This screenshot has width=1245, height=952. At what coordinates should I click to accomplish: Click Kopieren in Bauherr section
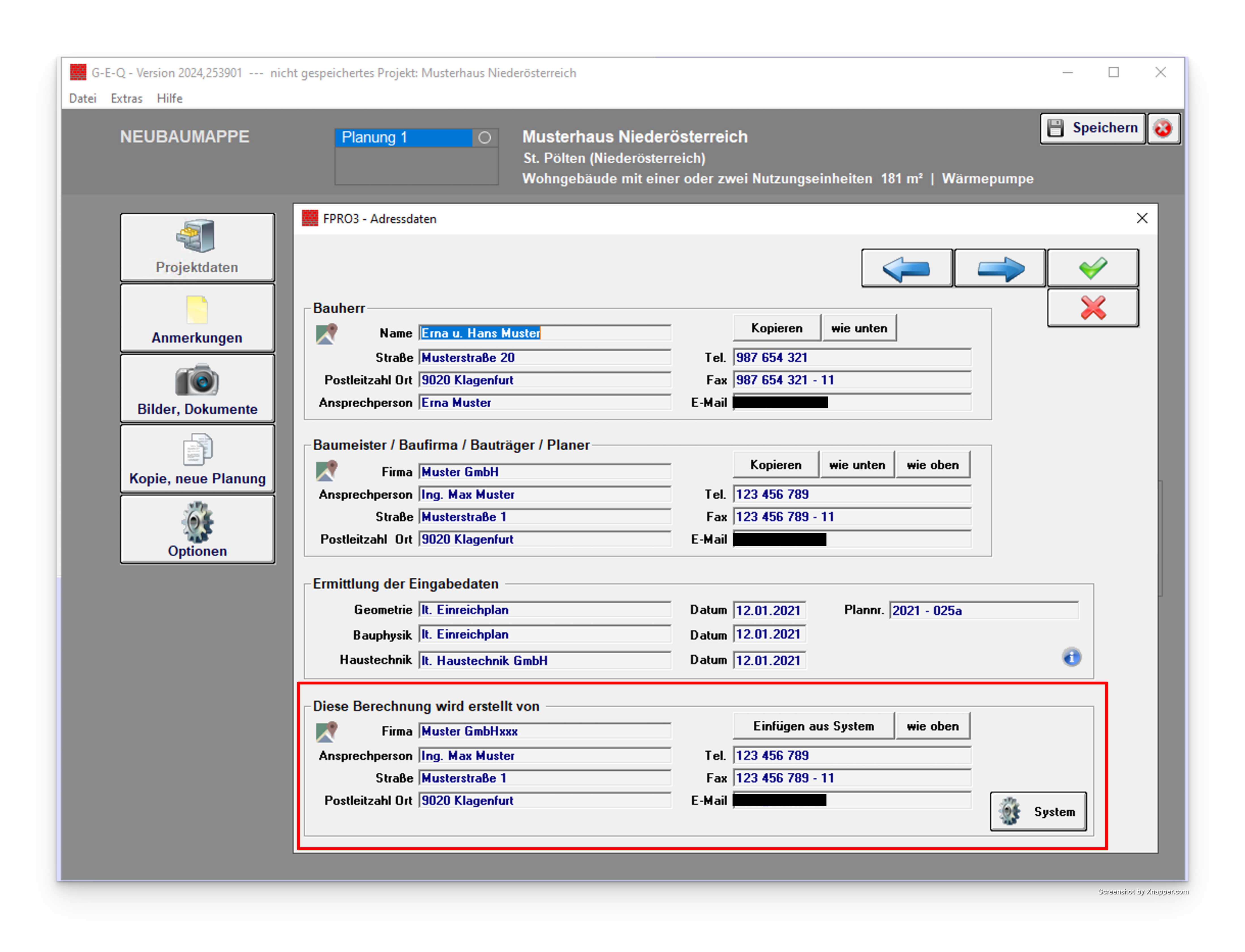[x=777, y=328]
